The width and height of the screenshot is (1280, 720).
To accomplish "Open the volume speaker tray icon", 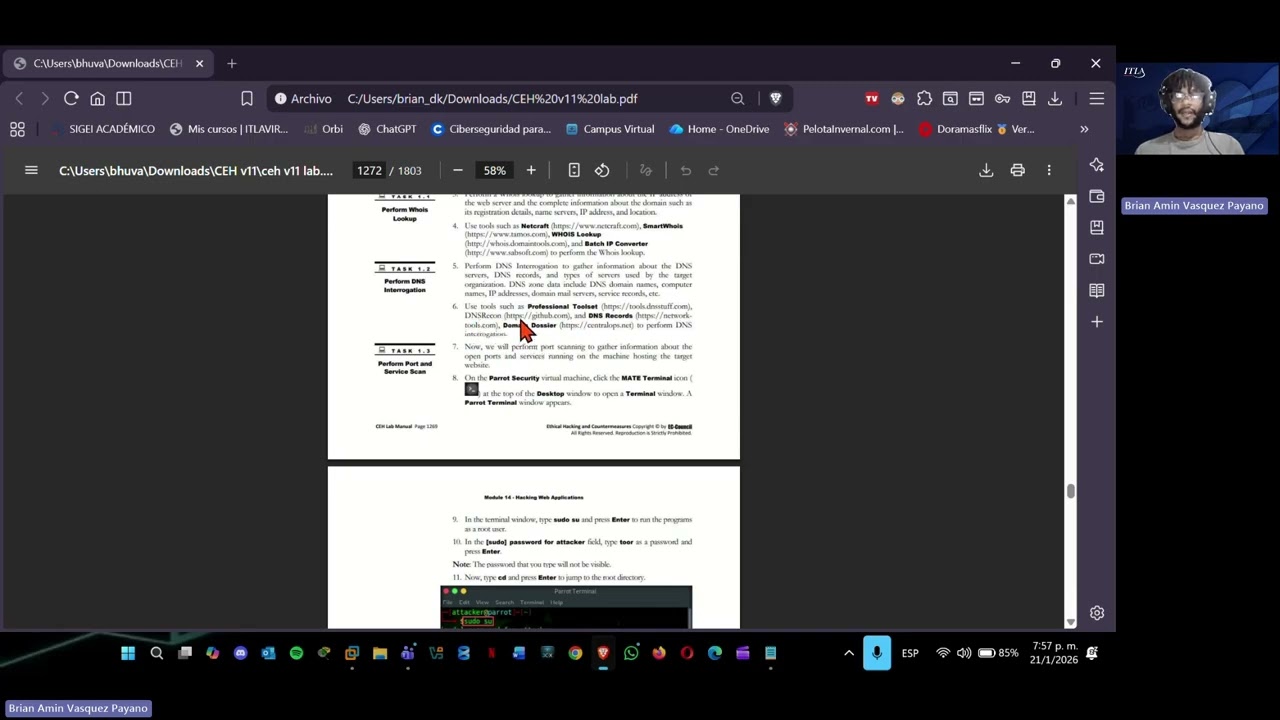I will [x=963, y=653].
